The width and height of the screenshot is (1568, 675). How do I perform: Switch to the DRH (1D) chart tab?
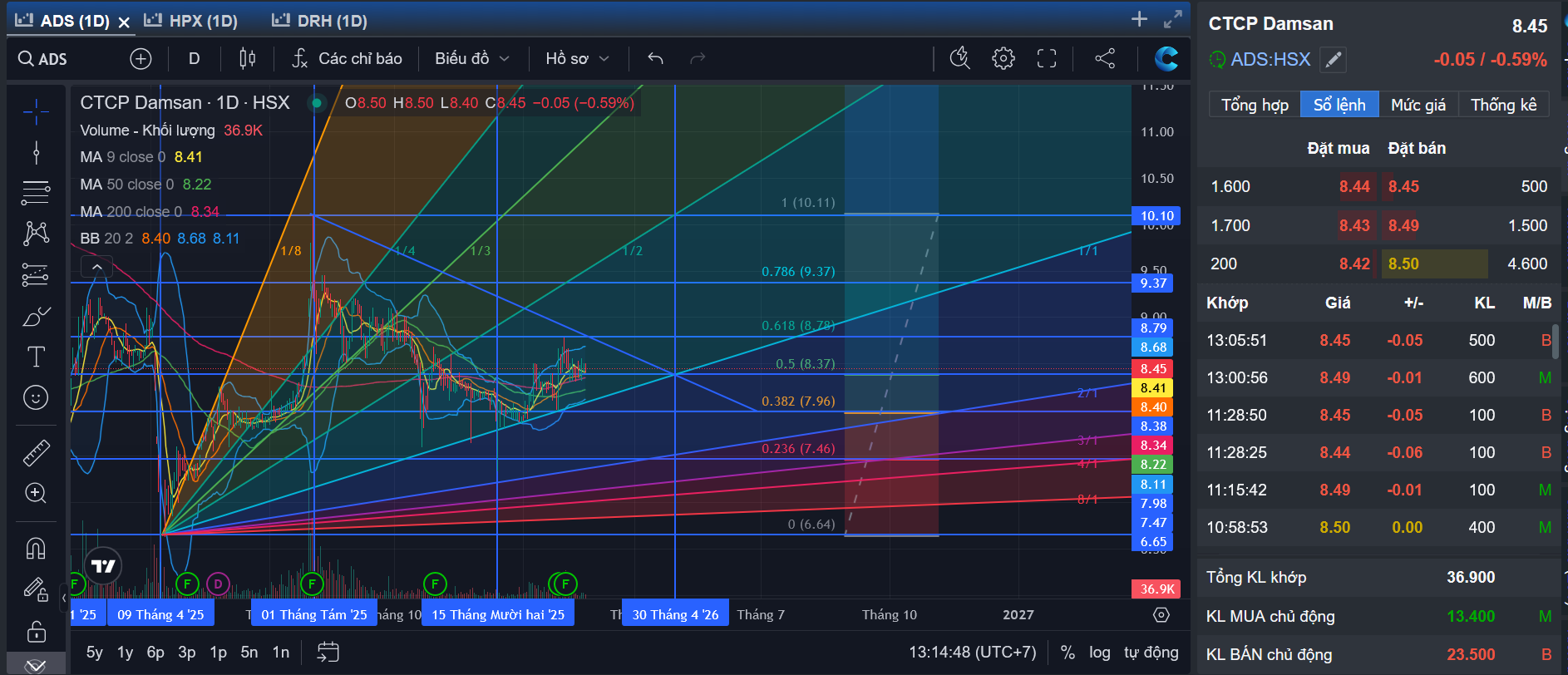tap(320, 21)
